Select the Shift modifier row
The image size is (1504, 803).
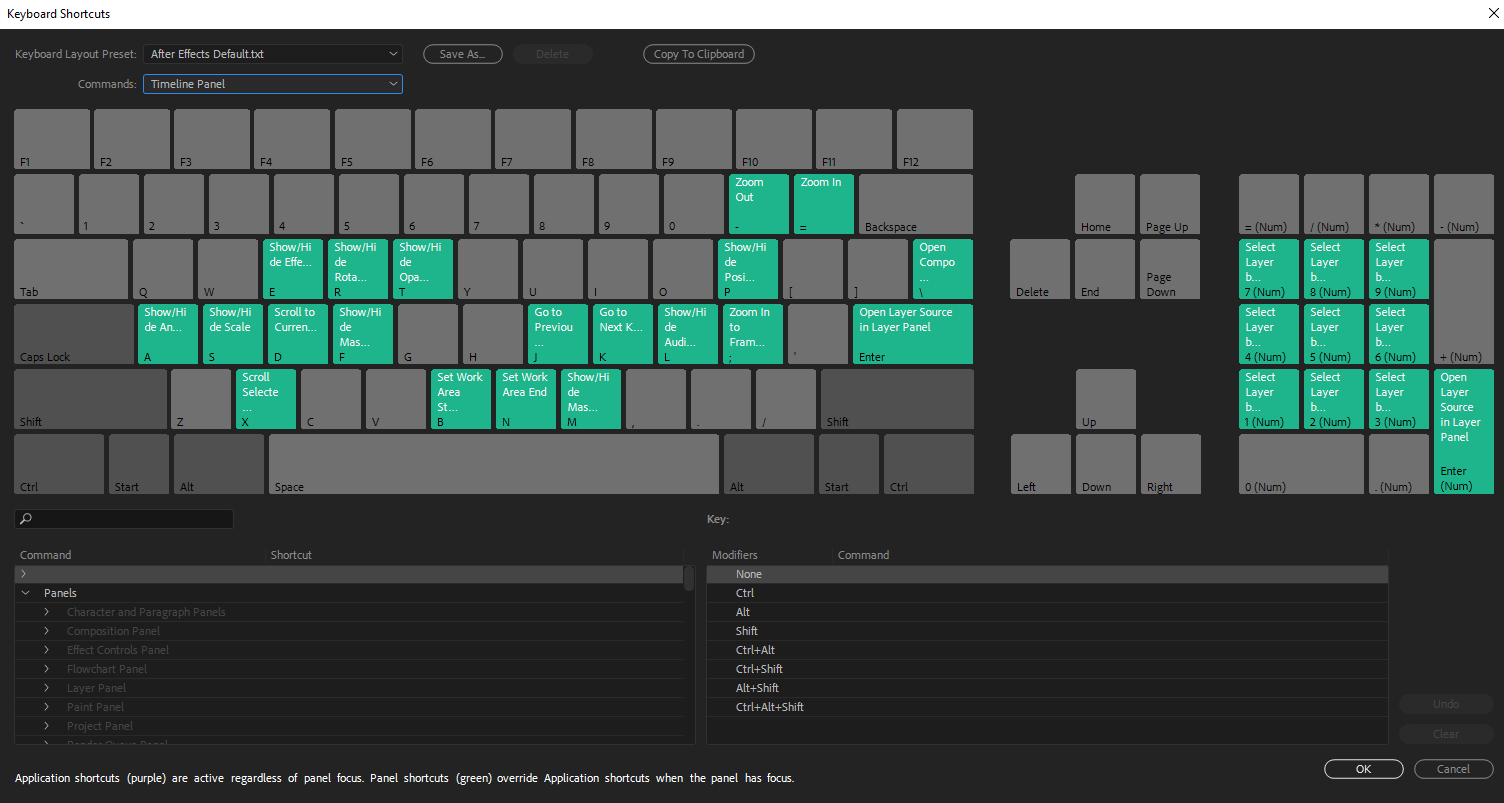(x=1047, y=631)
